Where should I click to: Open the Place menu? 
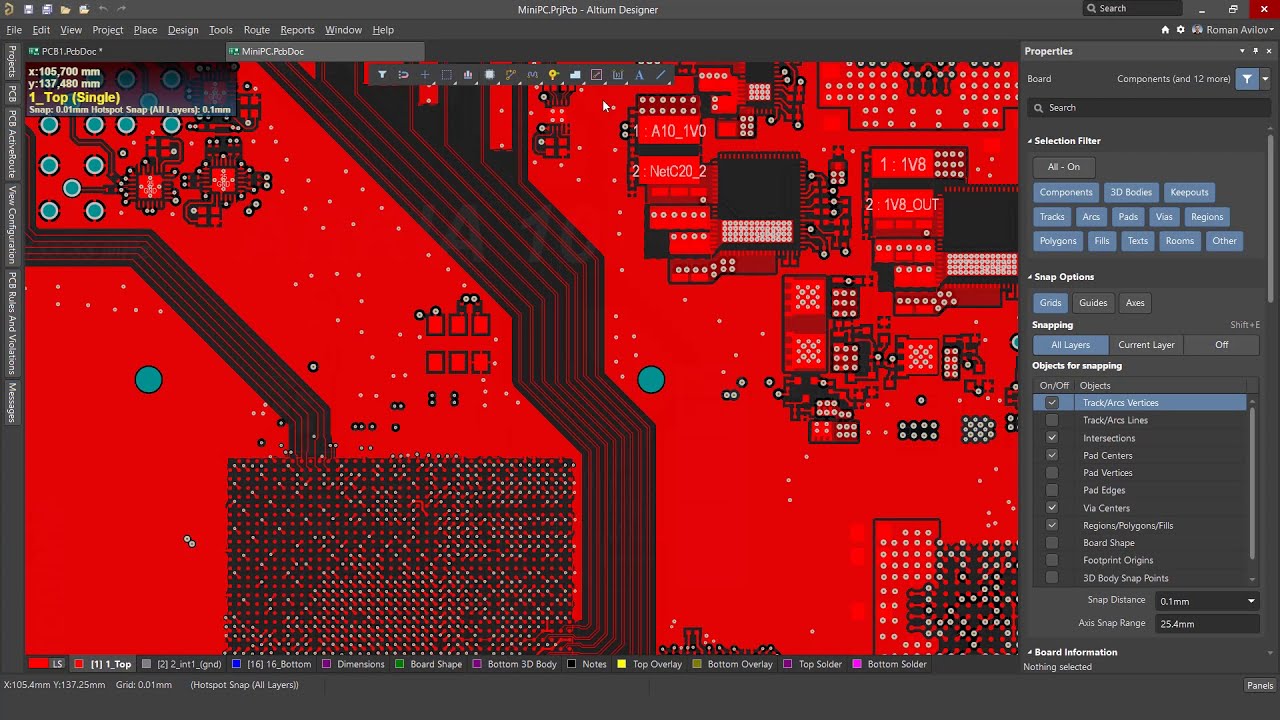tap(145, 30)
